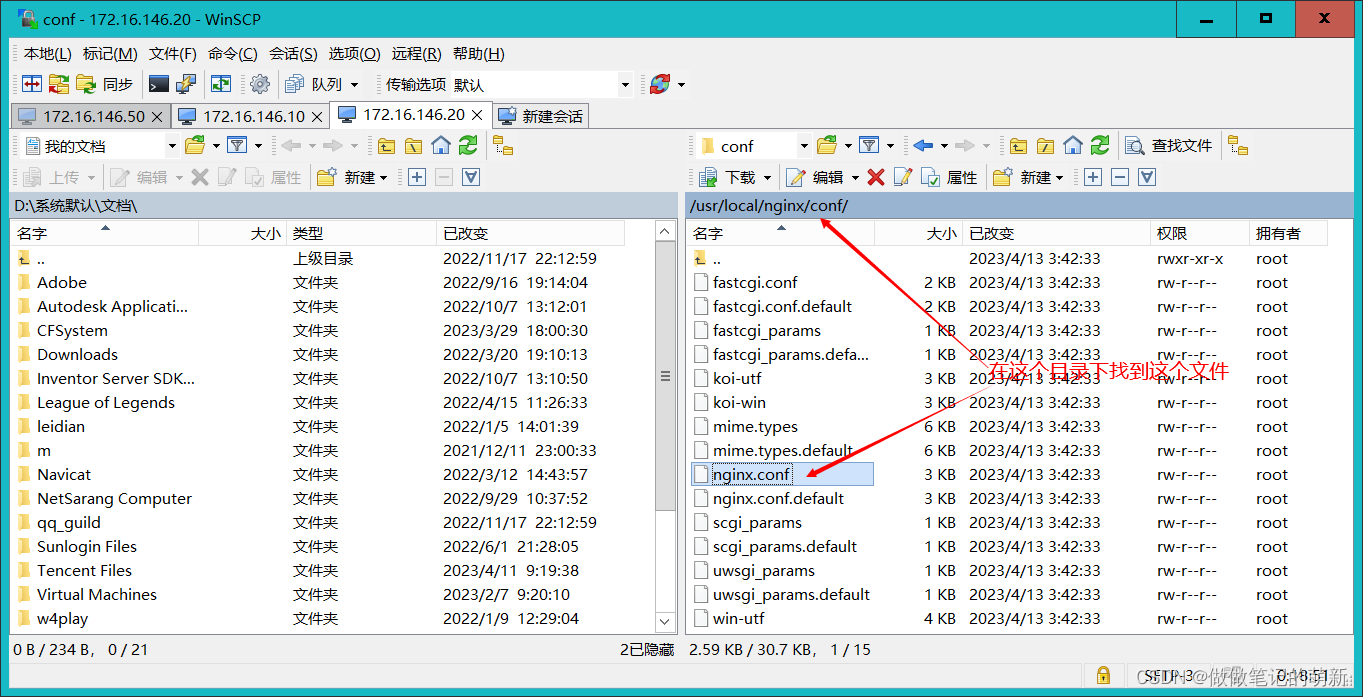Open the 命令(C) menu

tap(232, 54)
